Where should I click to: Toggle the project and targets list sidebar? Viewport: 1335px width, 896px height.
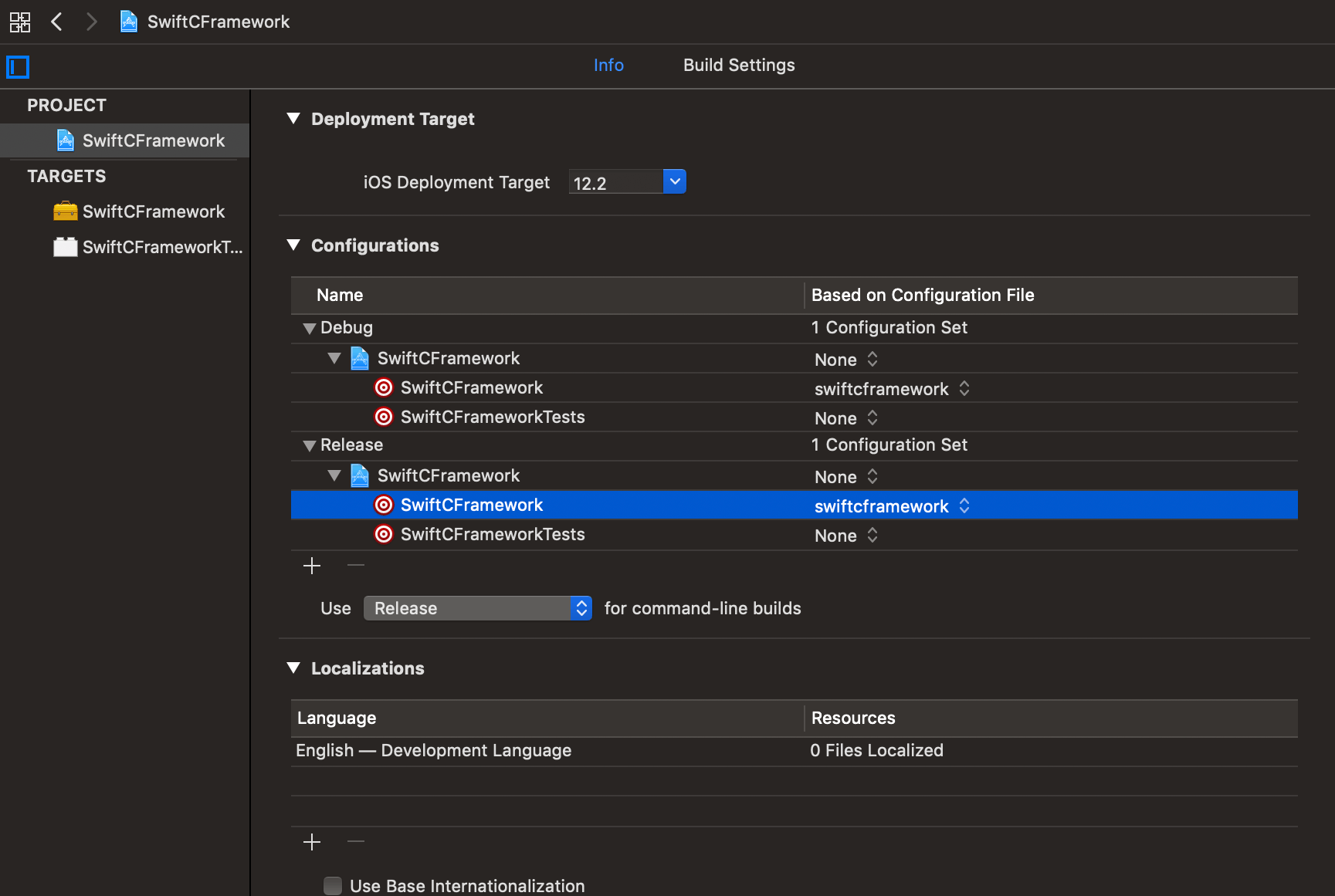click(18, 67)
